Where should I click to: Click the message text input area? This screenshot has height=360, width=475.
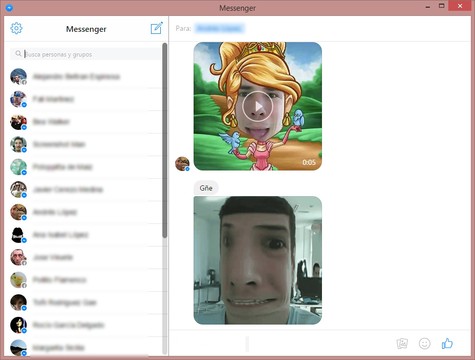click(x=283, y=344)
